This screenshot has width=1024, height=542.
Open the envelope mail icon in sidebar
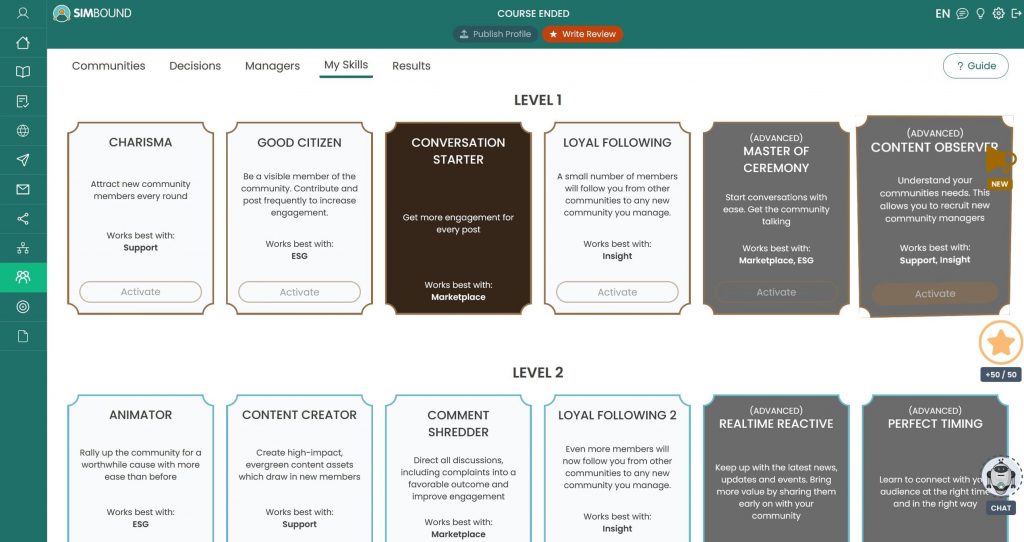click(23, 190)
